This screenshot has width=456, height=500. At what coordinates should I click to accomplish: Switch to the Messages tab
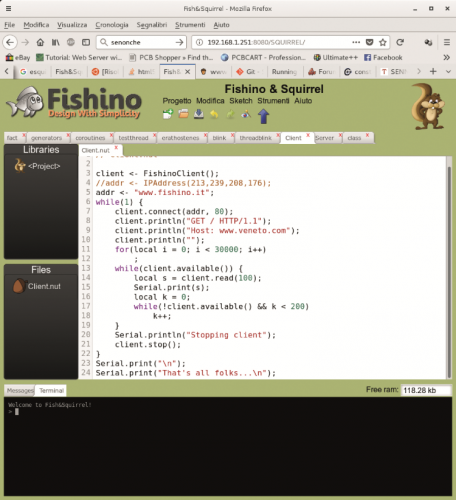point(20,390)
